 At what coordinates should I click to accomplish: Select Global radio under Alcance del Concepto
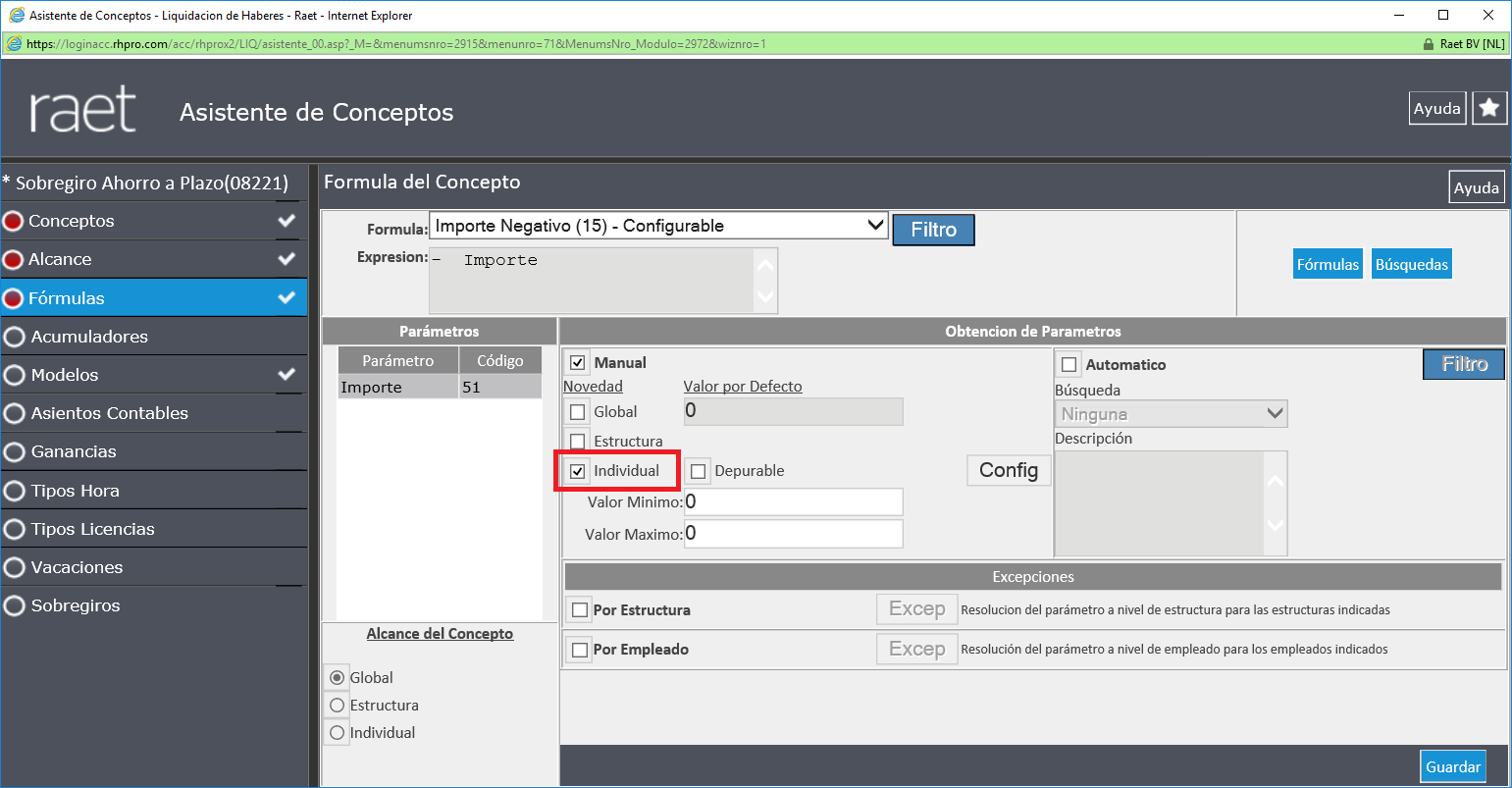[338, 678]
